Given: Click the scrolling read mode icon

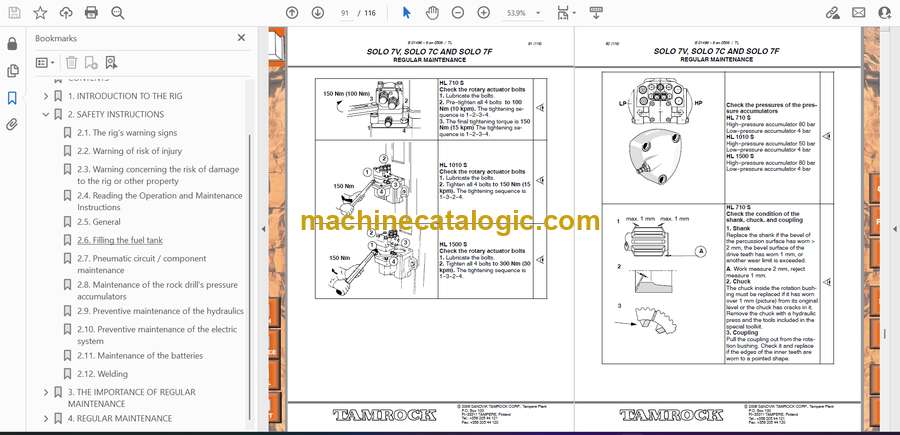Looking at the screenshot, I should point(596,13).
